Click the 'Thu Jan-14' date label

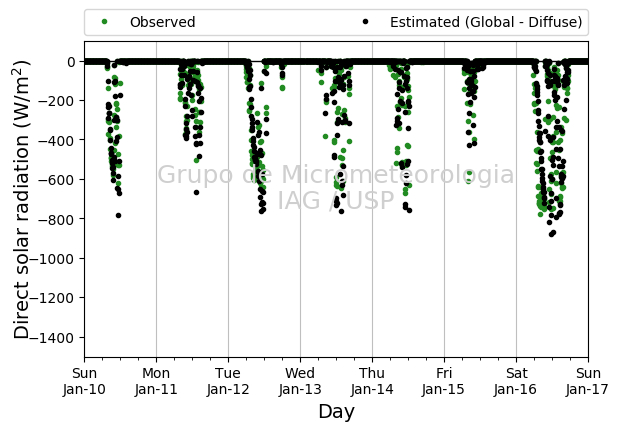(x=372, y=382)
